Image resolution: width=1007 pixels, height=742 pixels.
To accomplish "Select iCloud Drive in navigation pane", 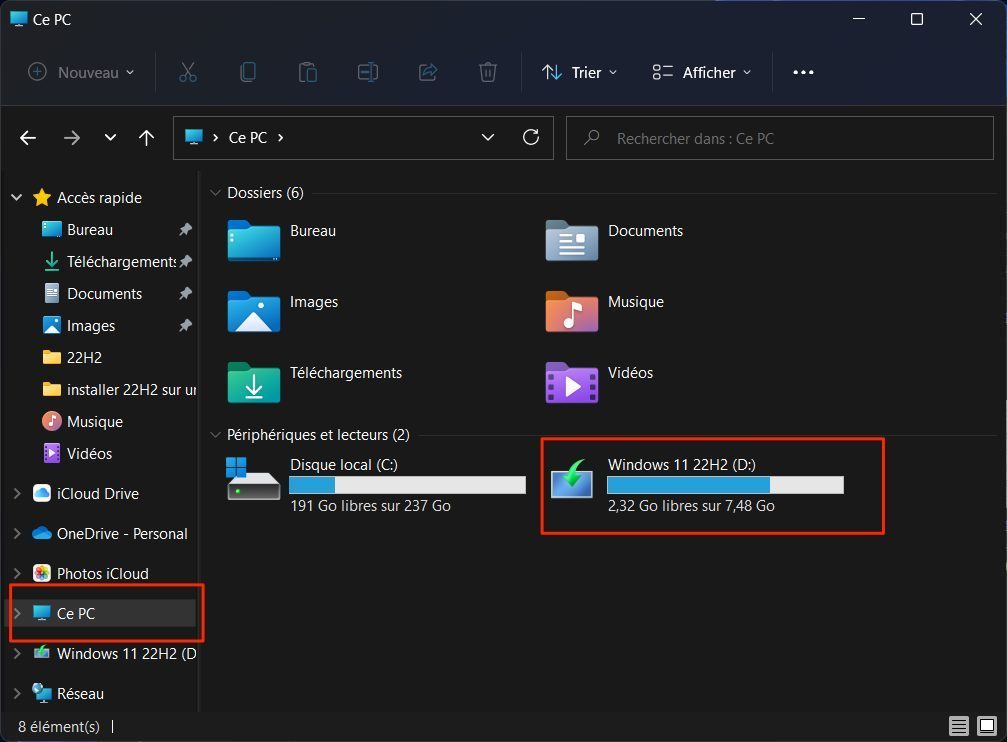I will coord(98,493).
